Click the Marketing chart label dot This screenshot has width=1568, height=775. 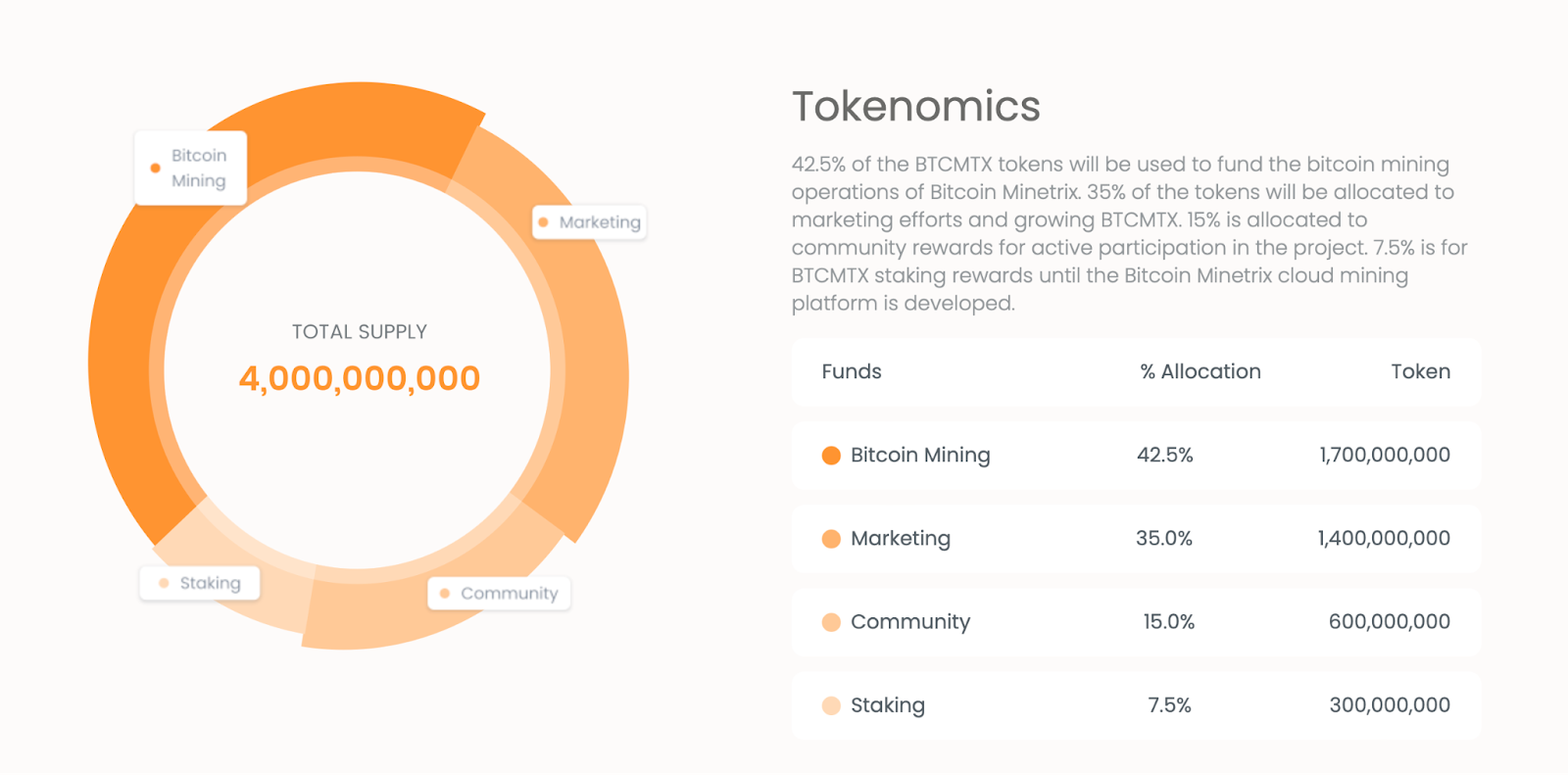(x=544, y=222)
